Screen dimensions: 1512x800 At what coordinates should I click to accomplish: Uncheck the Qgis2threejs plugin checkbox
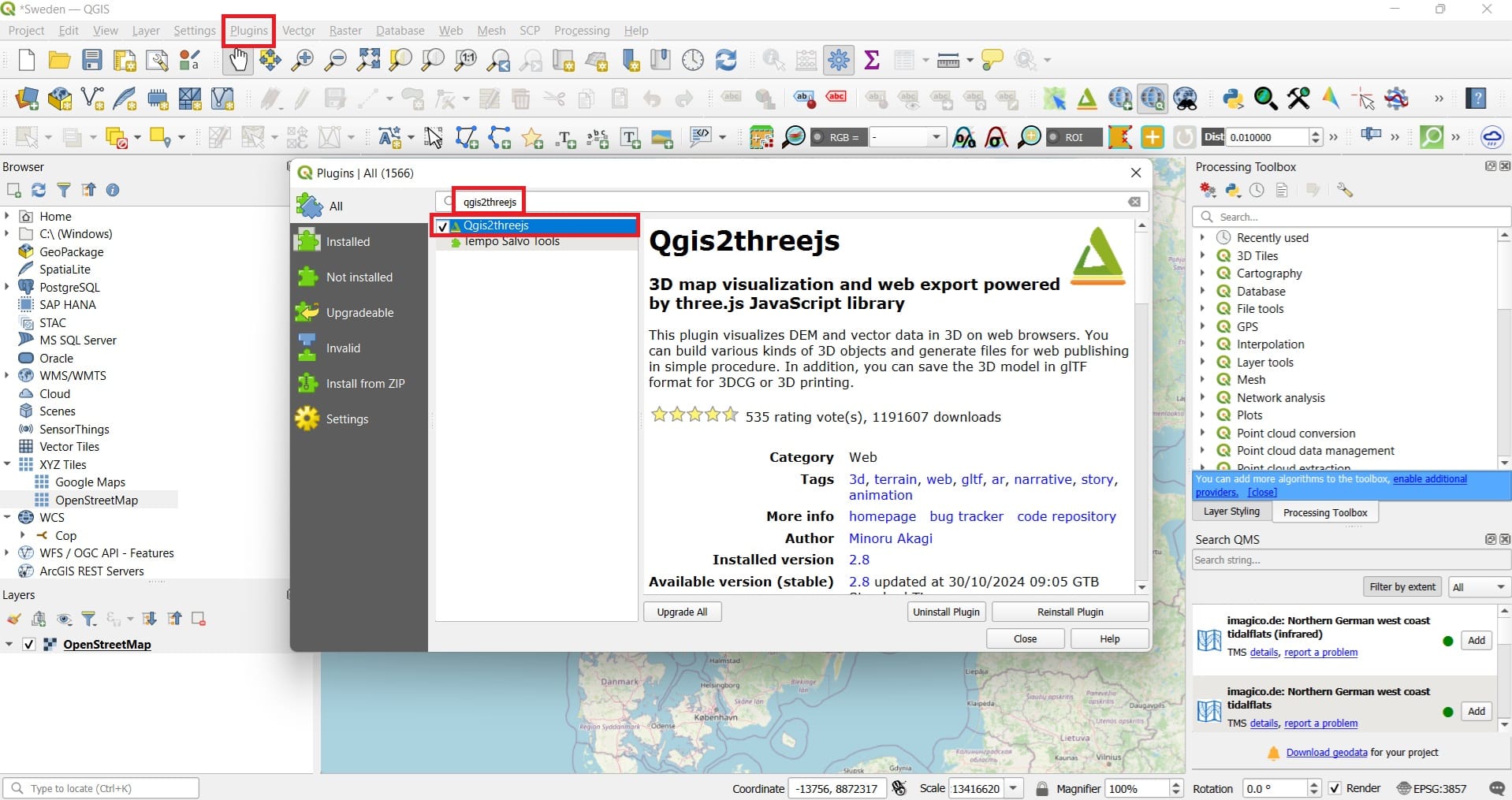coord(442,226)
